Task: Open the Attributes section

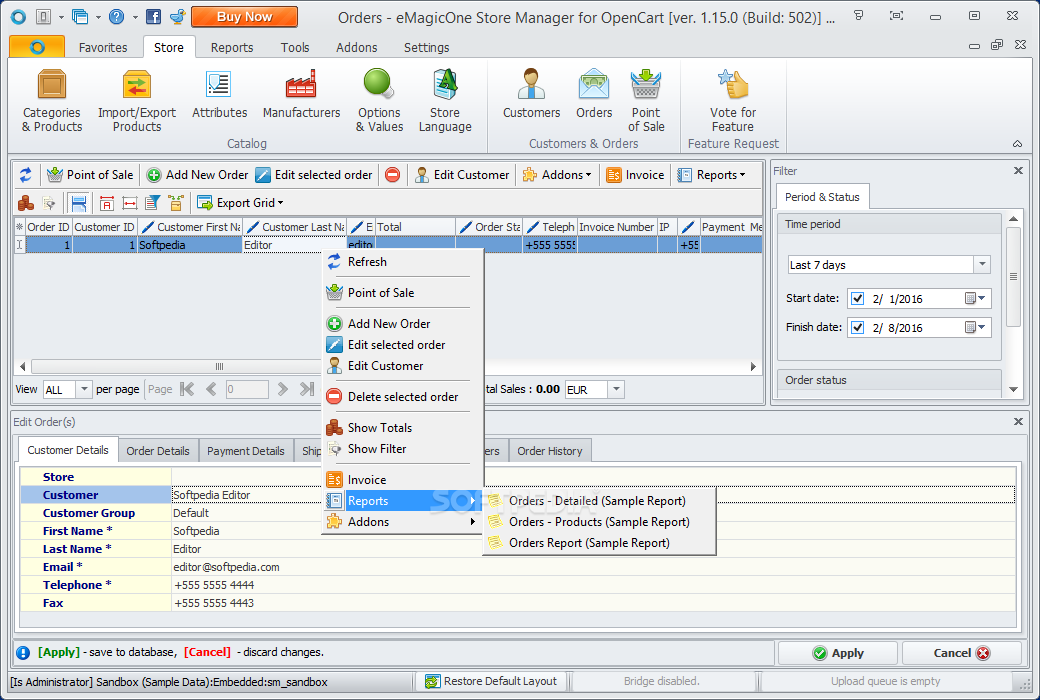Action: click(x=219, y=95)
